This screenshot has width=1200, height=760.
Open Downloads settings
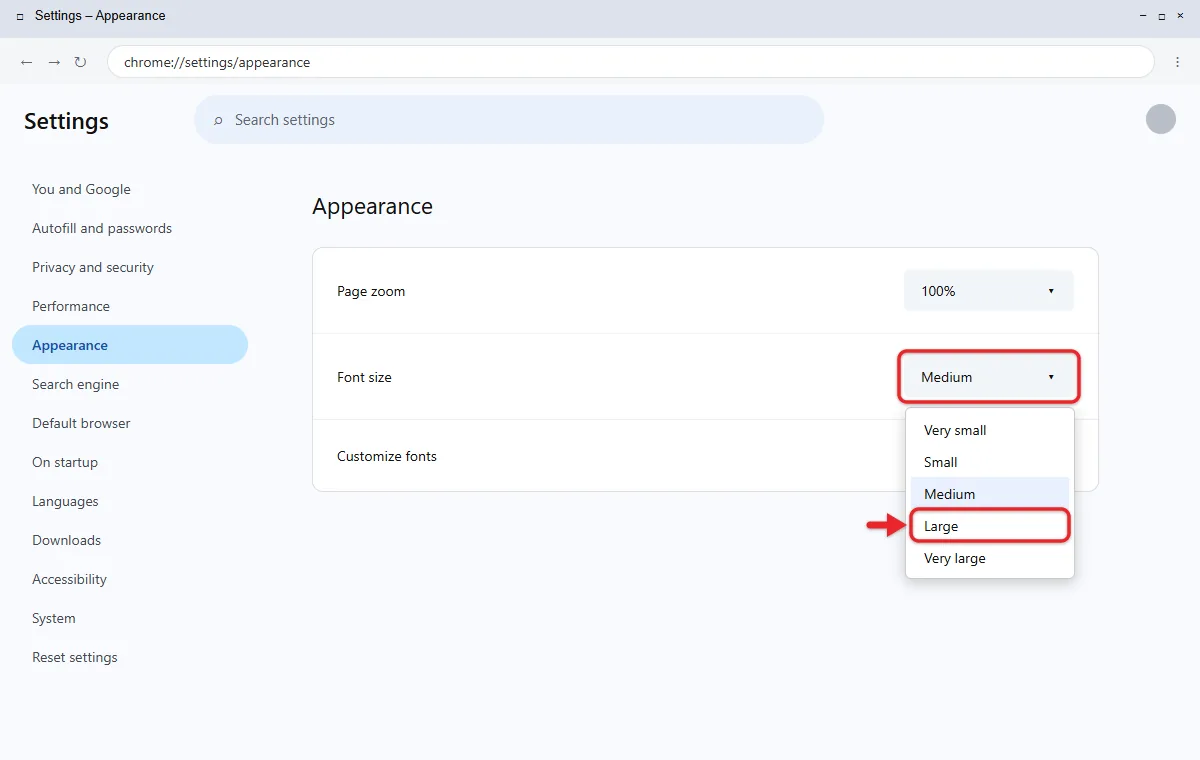130,540
